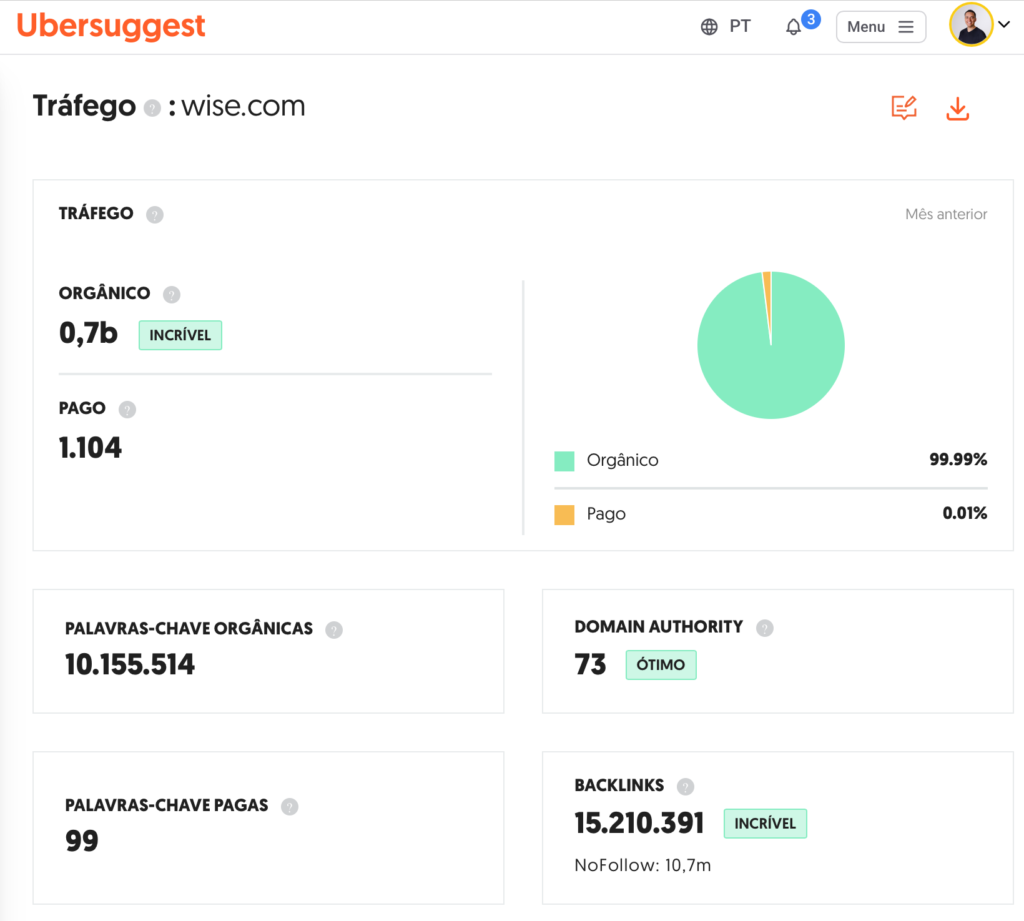Click the orange download icon
The image size is (1024, 921).
pyautogui.click(x=957, y=108)
